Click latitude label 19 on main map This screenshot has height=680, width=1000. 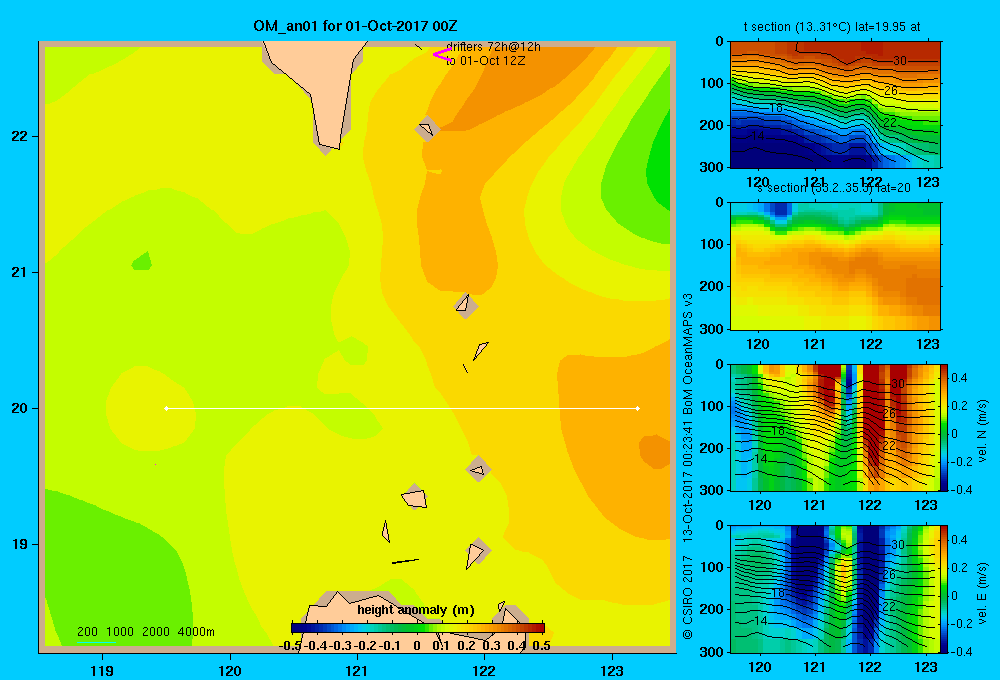pos(20,544)
